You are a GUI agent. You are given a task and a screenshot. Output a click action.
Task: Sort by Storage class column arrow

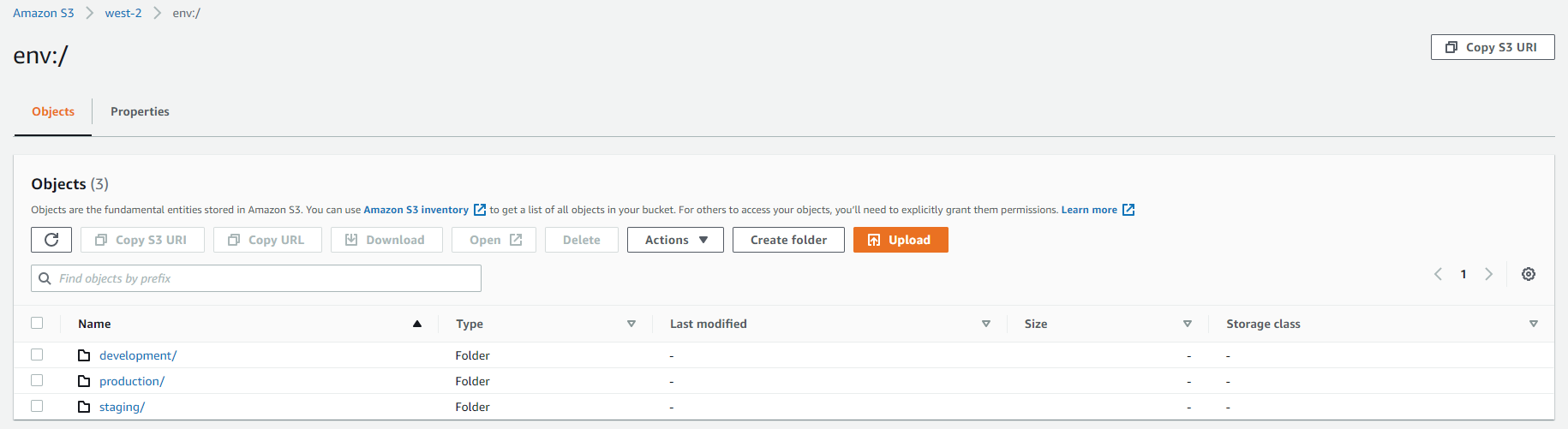(x=1534, y=324)
